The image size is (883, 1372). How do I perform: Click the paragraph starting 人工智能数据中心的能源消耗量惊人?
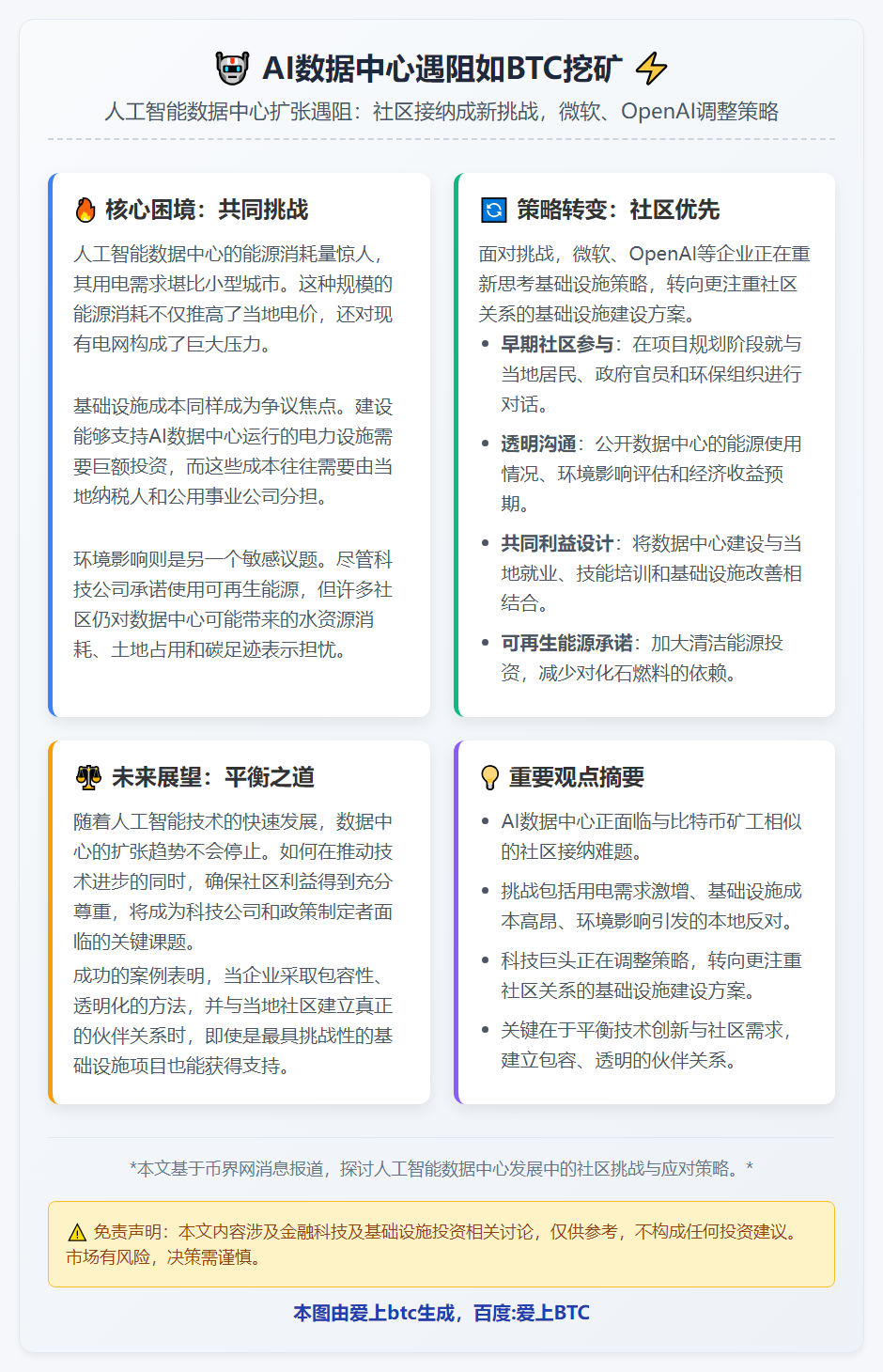pyautogui.click(x=233, y=299)
